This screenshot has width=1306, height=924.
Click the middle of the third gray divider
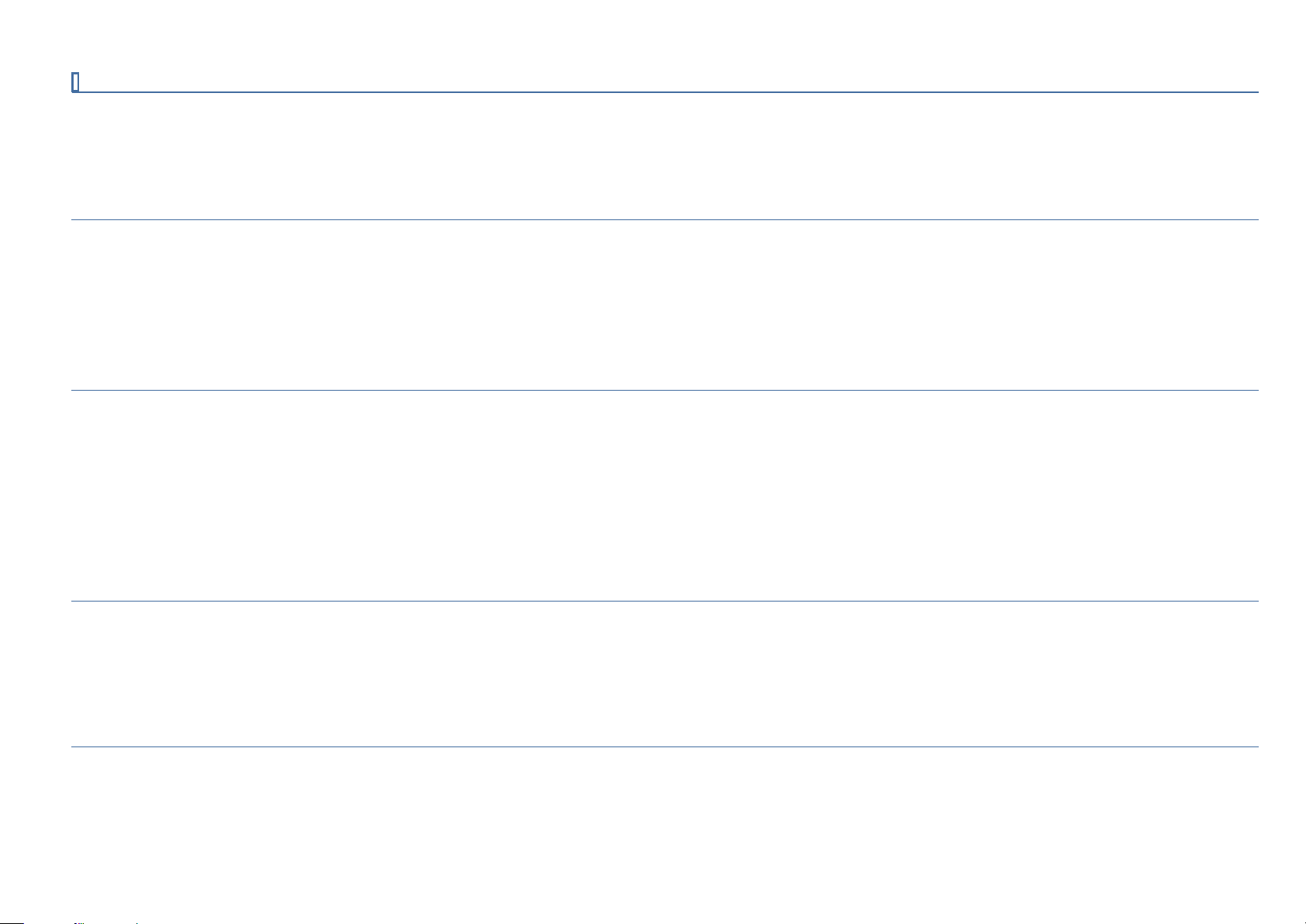point(664,601)
